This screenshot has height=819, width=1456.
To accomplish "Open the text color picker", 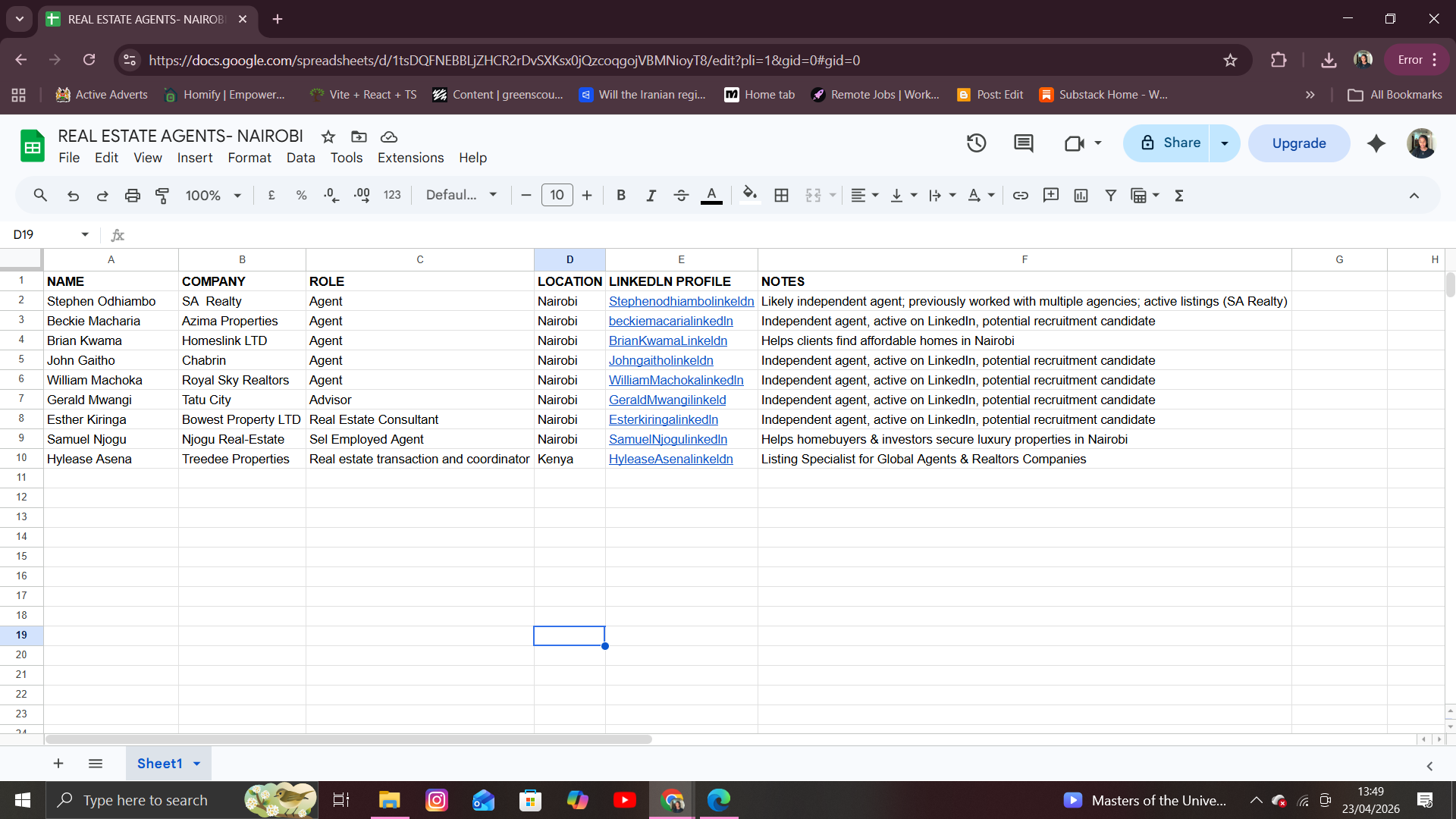I will point(711,196).
